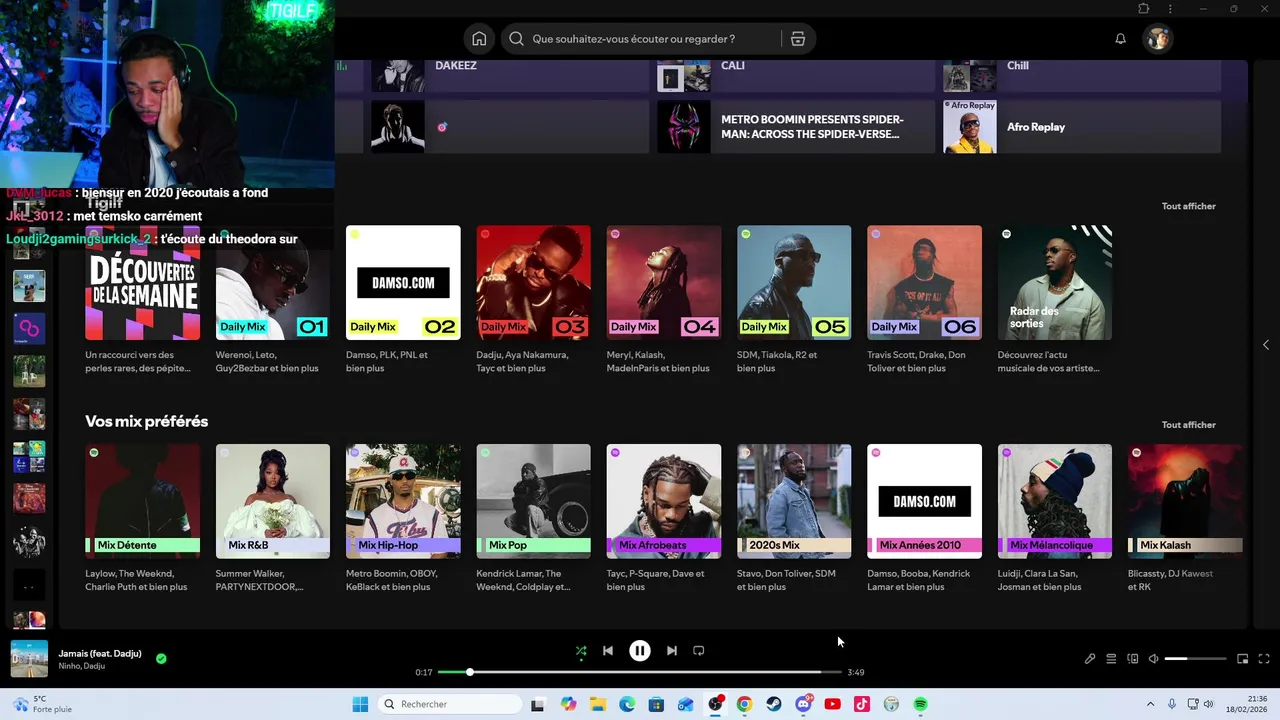Screen dimensions: 1280x720
Task: Open the Metro Boomin Spider-Verse album tile
Action: [795, 127]
